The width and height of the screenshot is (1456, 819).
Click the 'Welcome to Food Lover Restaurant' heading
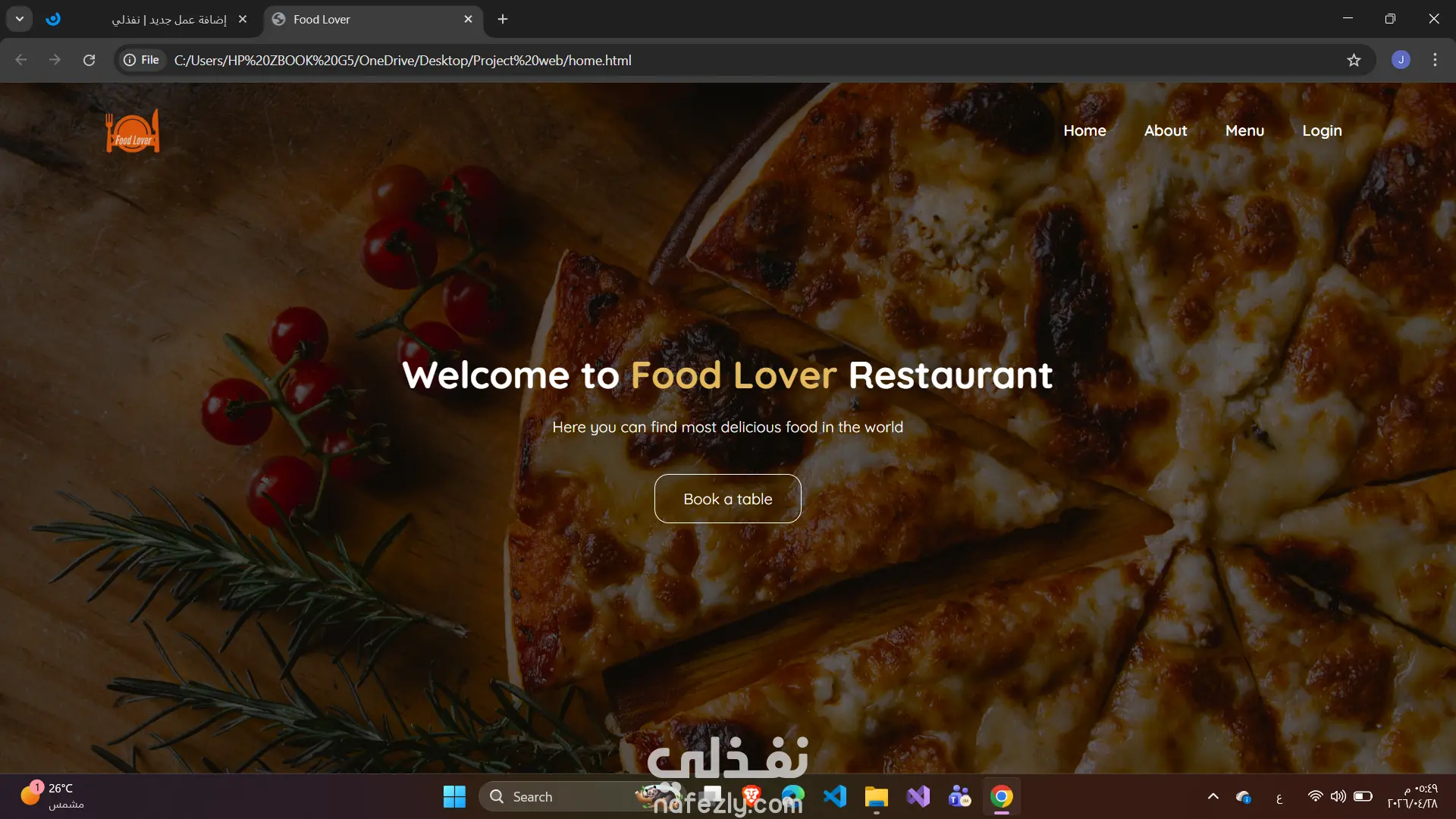click(727, 375)
